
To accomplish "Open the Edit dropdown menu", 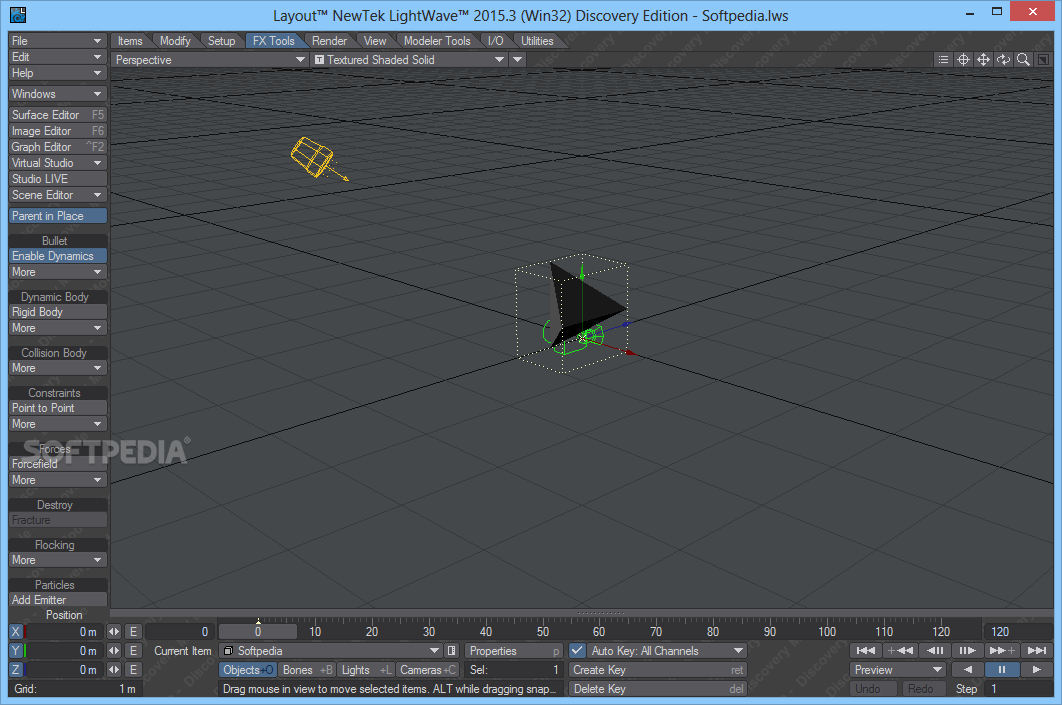I will tap(58, 57).
